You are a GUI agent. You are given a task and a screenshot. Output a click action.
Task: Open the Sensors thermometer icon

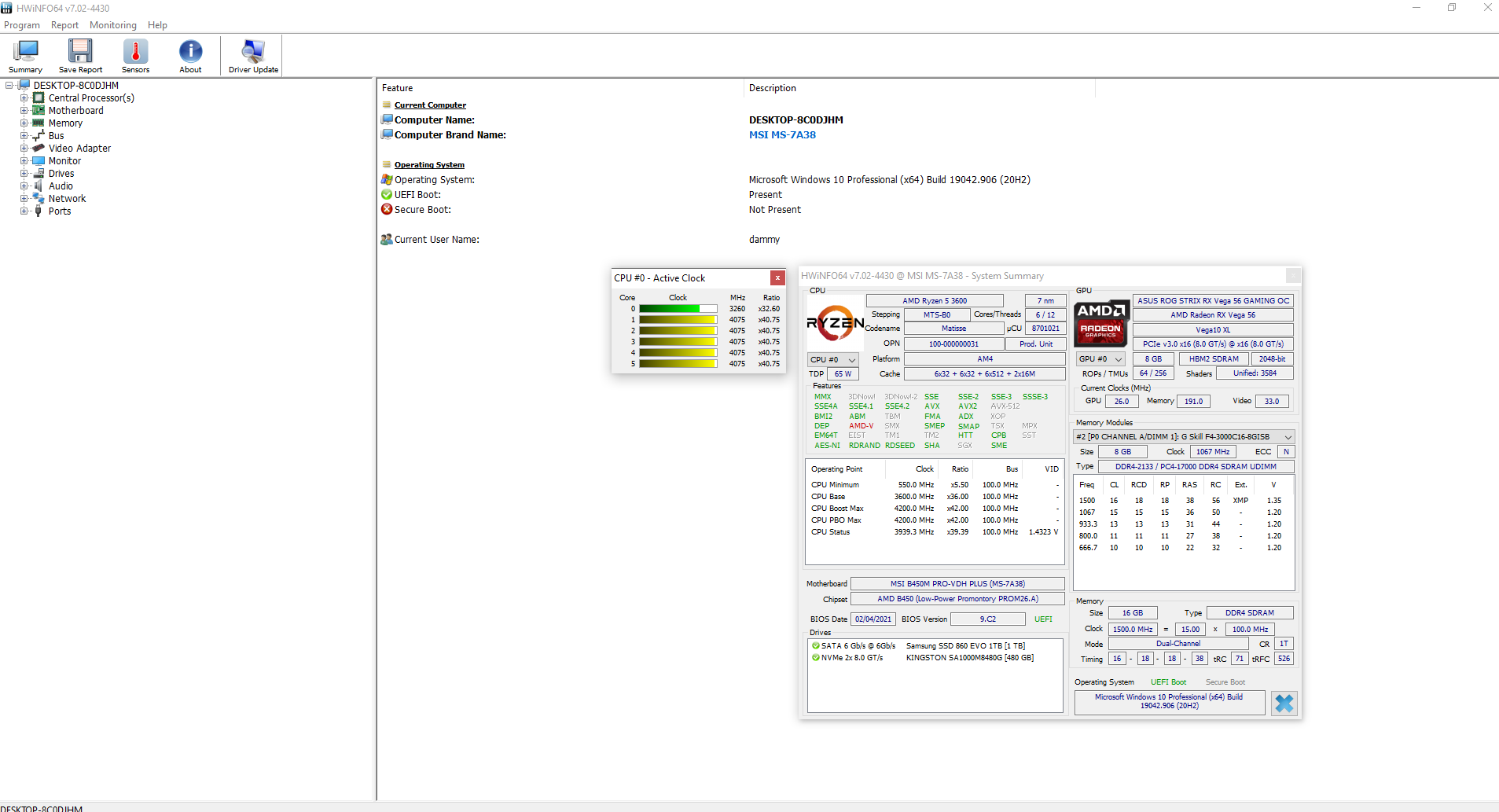coord(135,51)
